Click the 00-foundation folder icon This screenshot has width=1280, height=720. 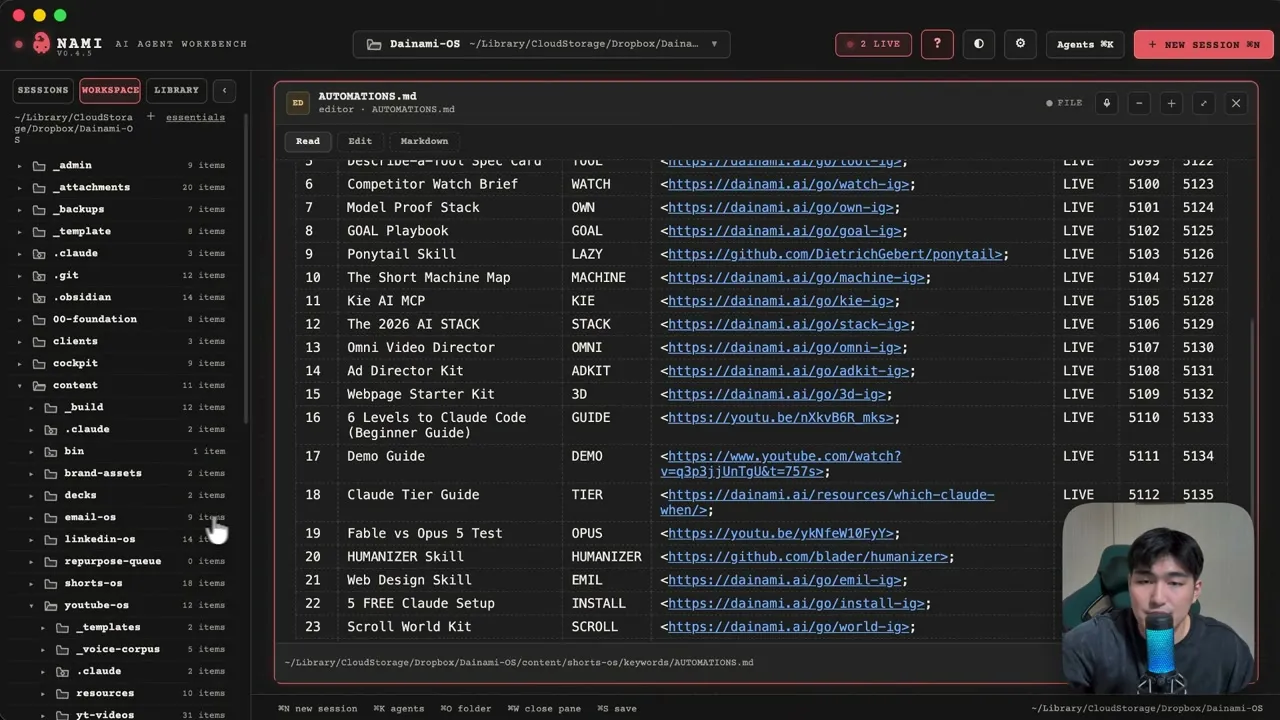[x=39, y=319]
